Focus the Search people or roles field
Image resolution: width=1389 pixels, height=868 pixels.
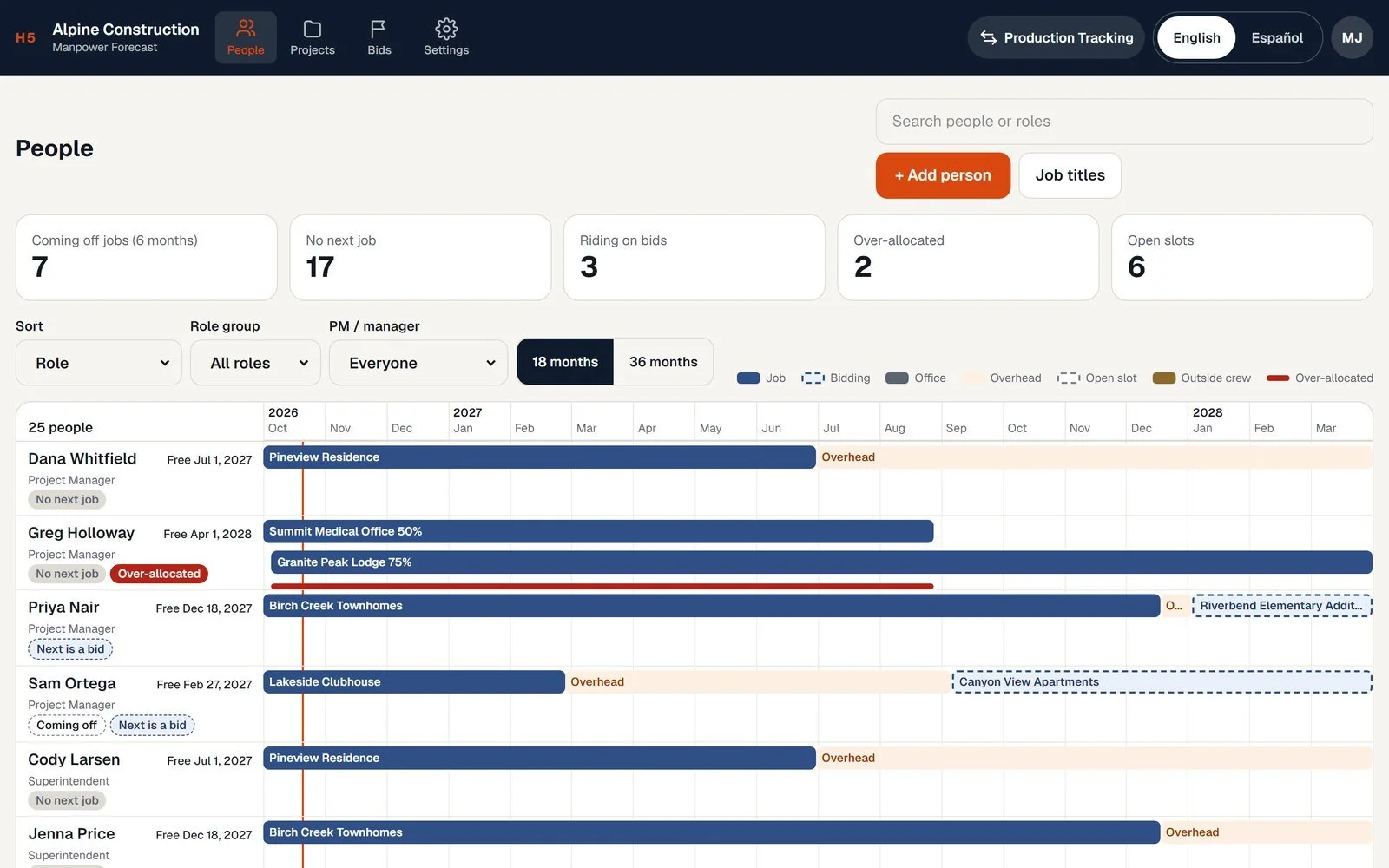[x=1124, y=122]
